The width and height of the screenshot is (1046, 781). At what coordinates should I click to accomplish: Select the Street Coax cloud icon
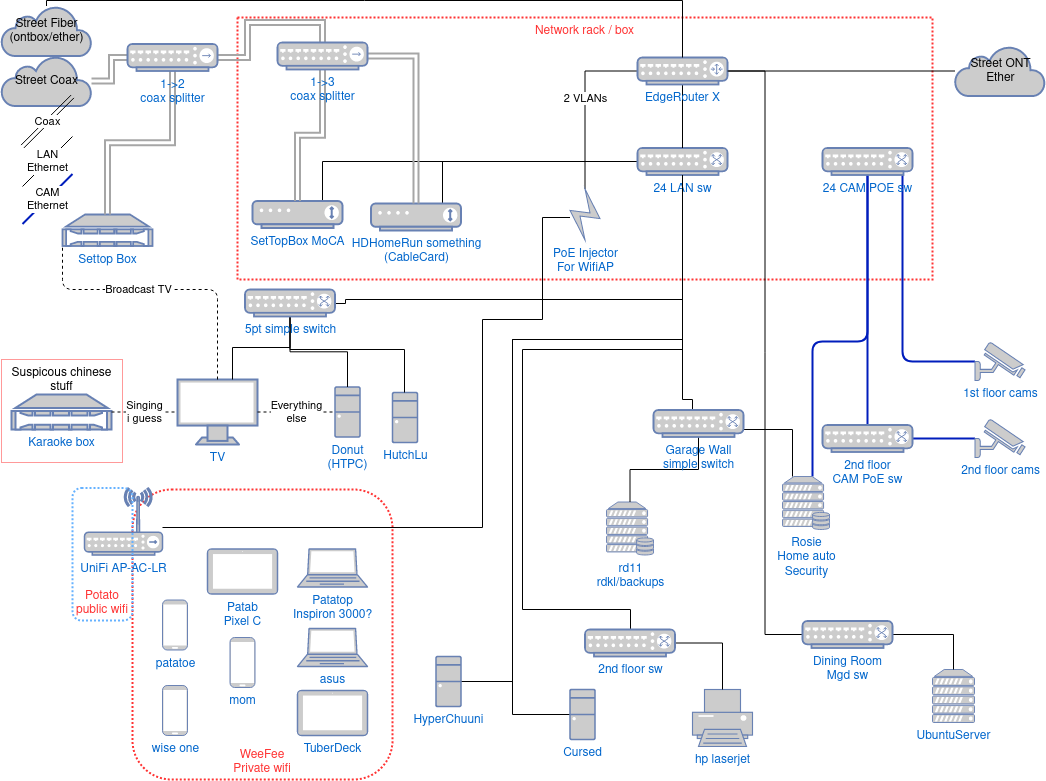46,82
